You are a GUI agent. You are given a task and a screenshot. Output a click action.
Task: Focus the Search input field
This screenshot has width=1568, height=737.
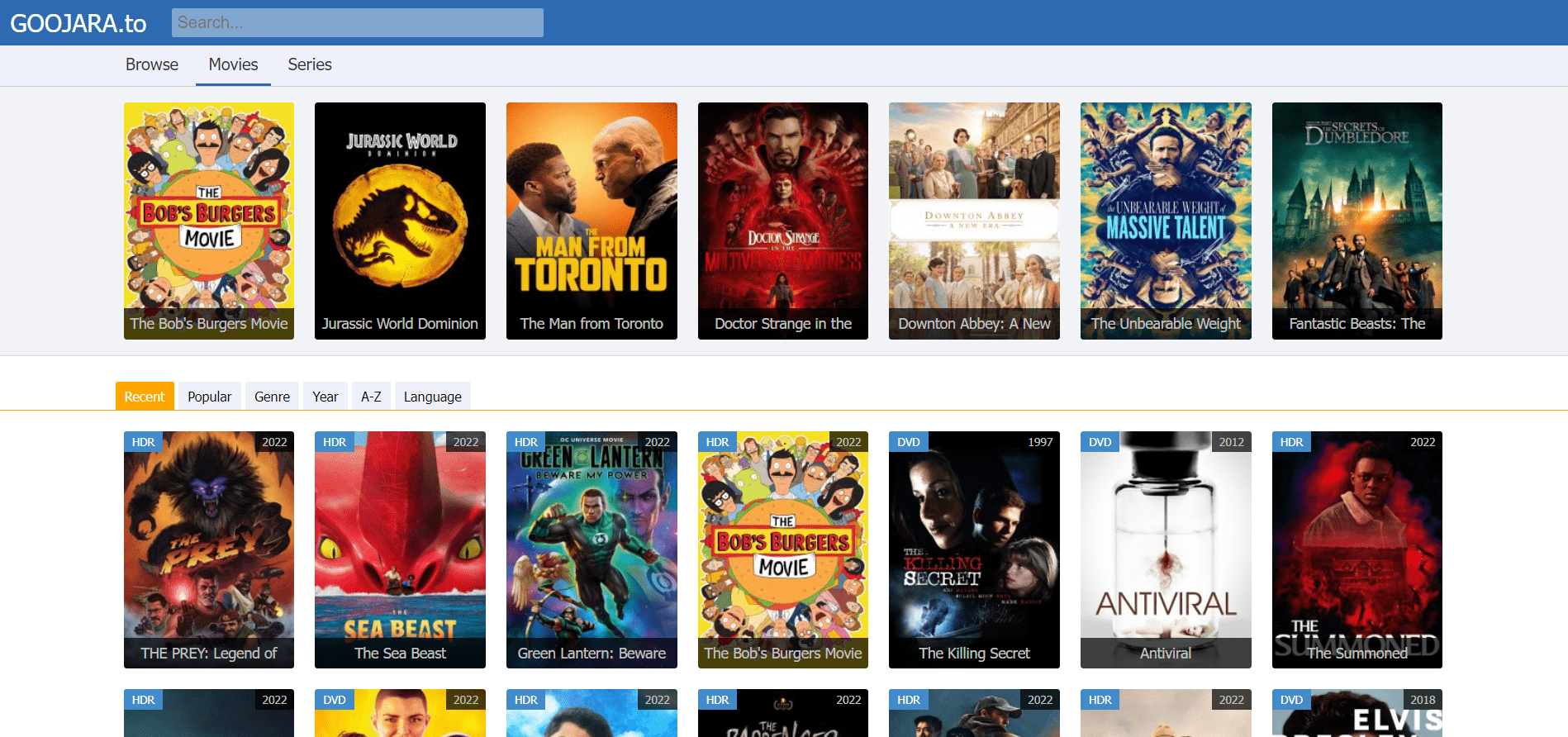(358, 22)
